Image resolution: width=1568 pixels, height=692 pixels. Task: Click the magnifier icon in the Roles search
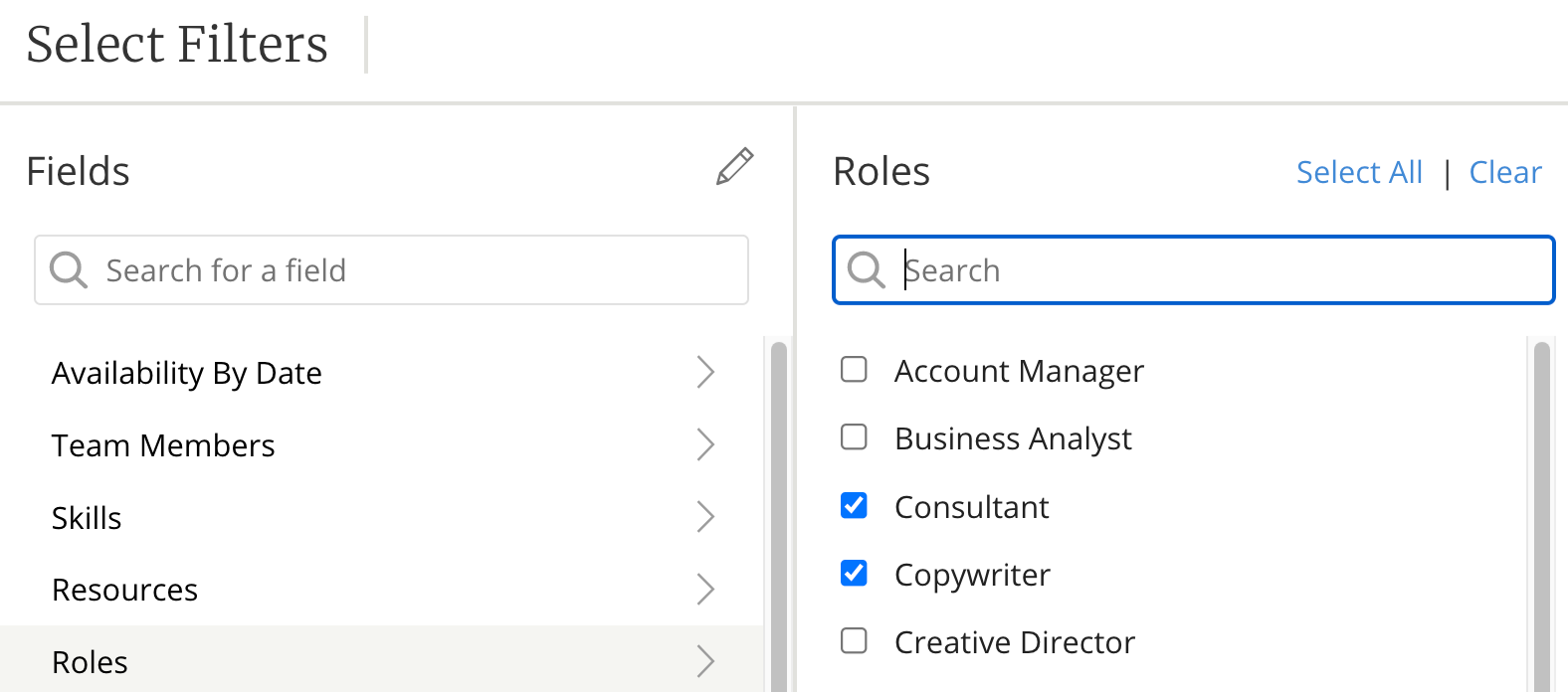[866, 269]
